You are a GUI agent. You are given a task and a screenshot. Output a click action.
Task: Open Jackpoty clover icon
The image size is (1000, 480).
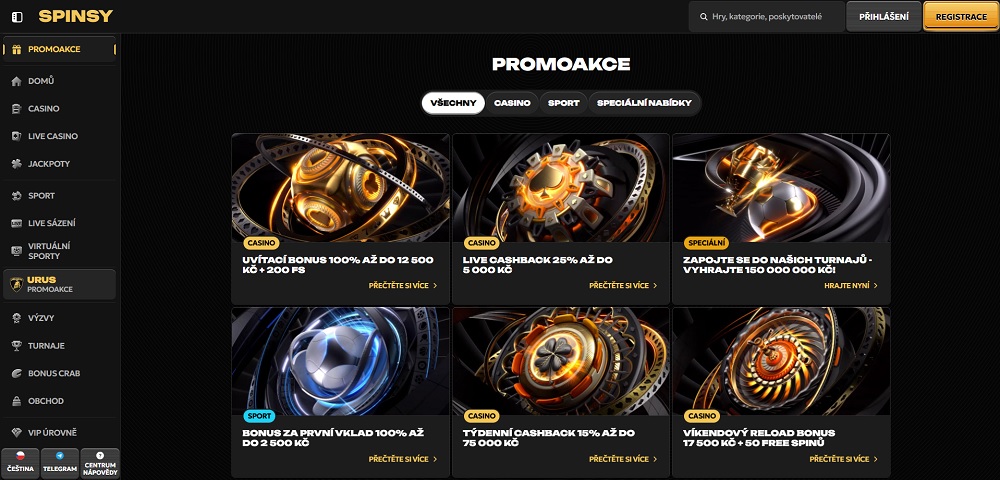pos(17,164)
